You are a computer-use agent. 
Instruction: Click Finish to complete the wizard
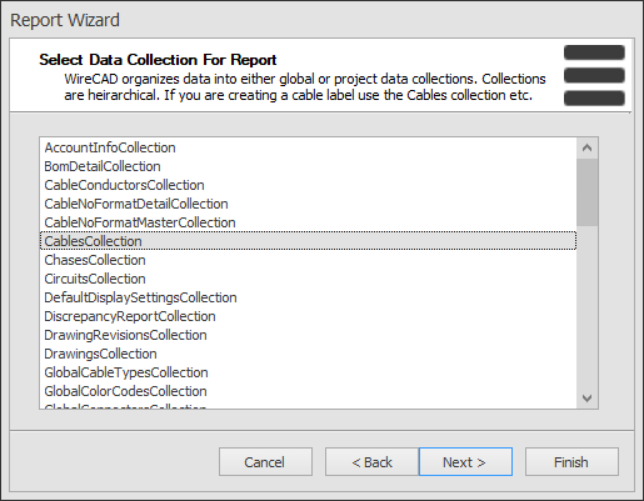pos(571,462)
